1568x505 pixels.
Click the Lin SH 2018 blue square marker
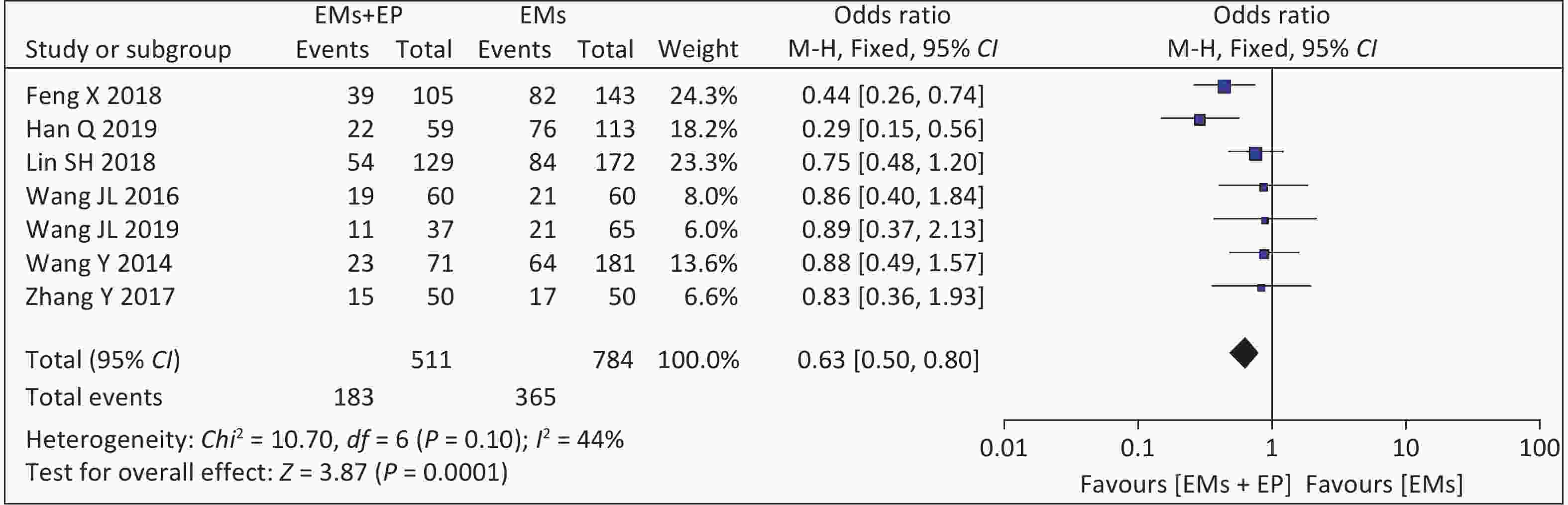(x=1255, y=154)
